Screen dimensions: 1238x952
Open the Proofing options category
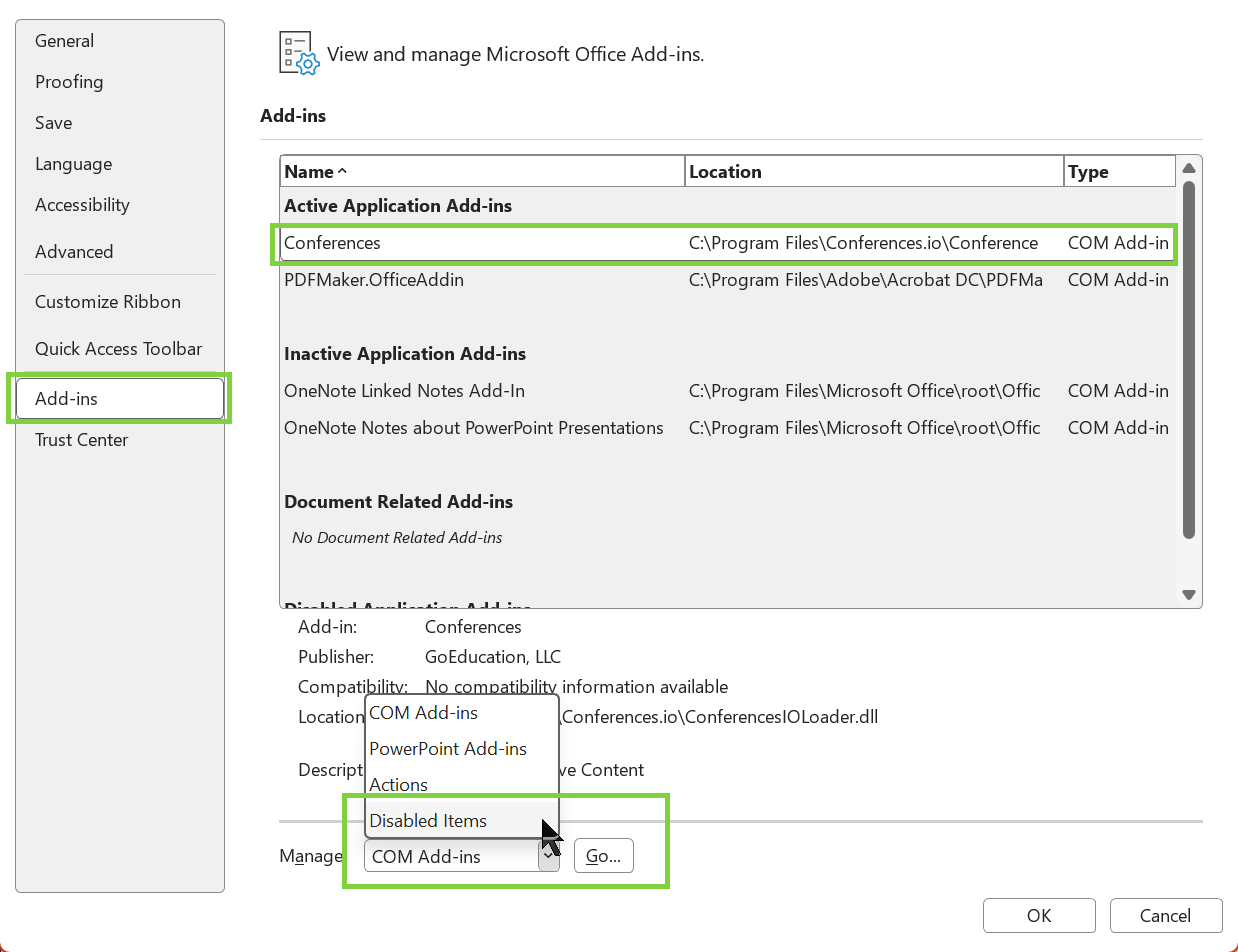click(x=69, y=82)
